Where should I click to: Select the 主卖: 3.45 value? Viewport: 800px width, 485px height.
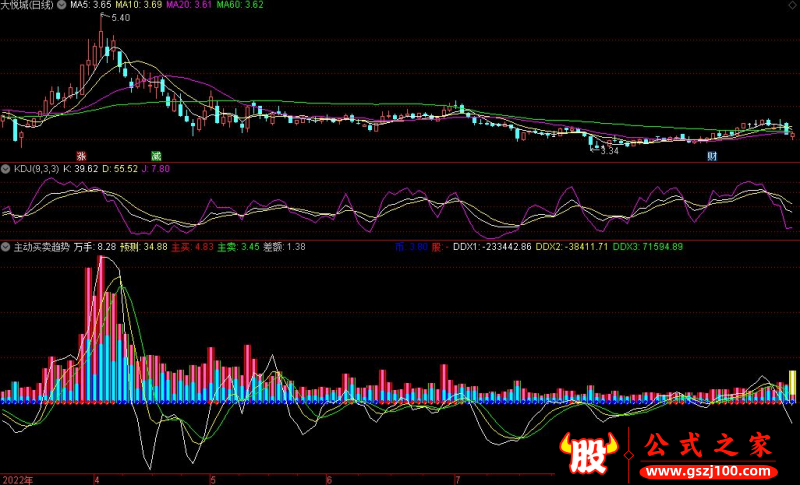click(238, 247)
